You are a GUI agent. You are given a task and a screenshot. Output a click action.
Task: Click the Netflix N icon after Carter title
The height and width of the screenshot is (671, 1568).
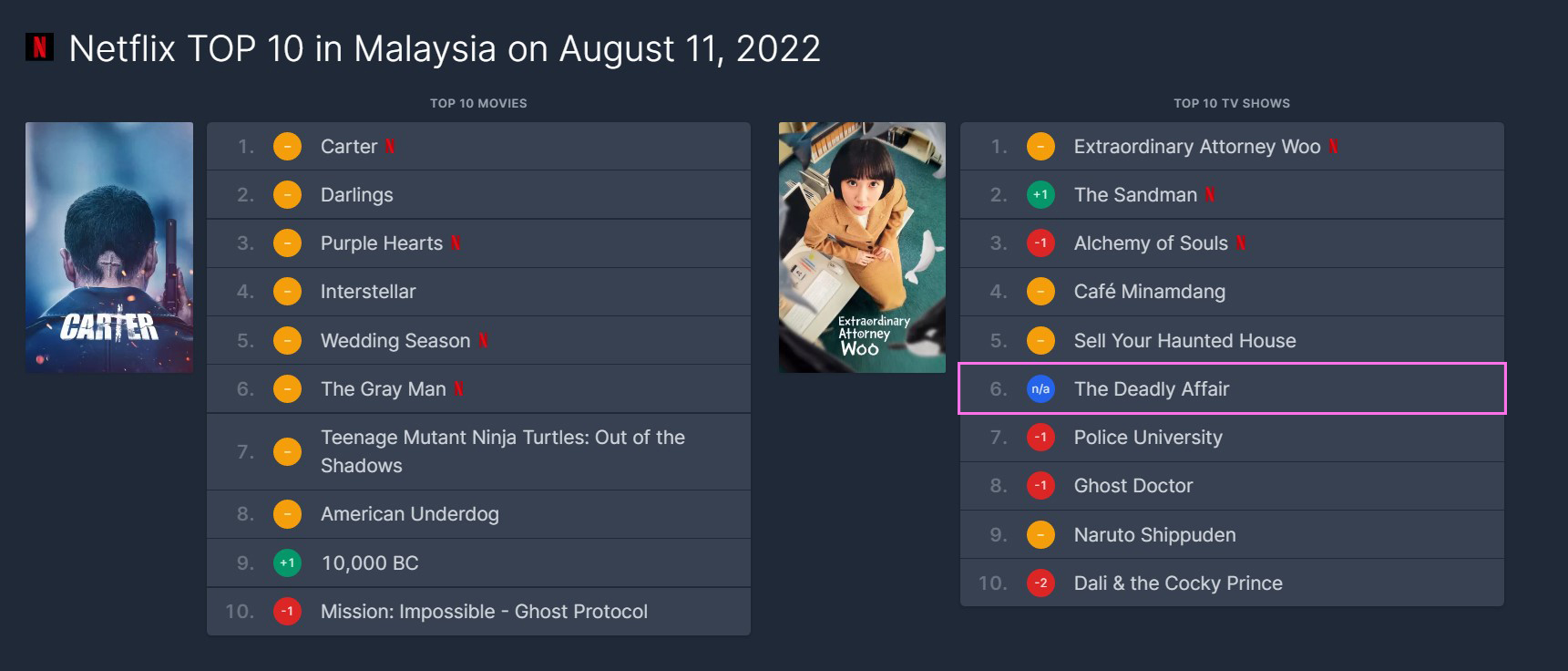(390, 146)
